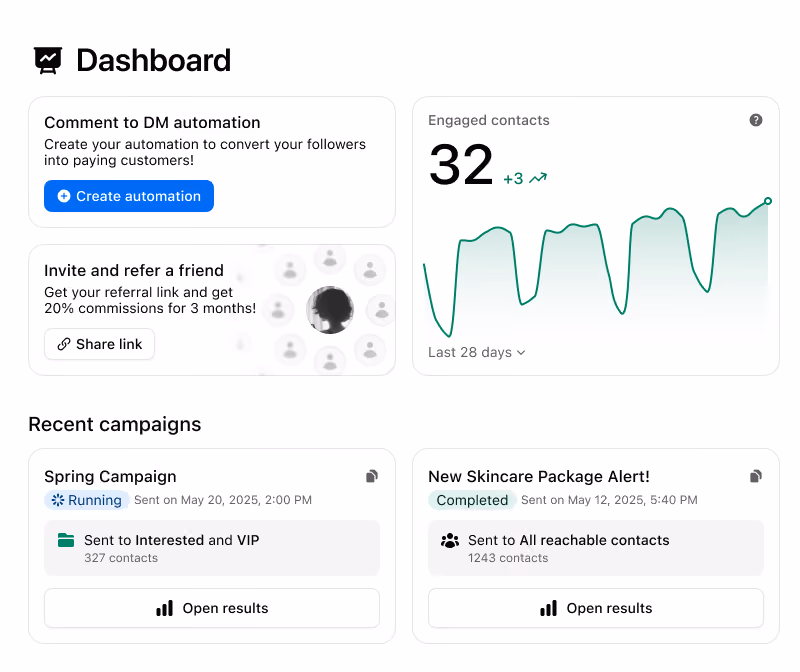The height and width of the screenshot is (672, 800).
Task: Open help for Engaged contacts
Action: point(756,120)
